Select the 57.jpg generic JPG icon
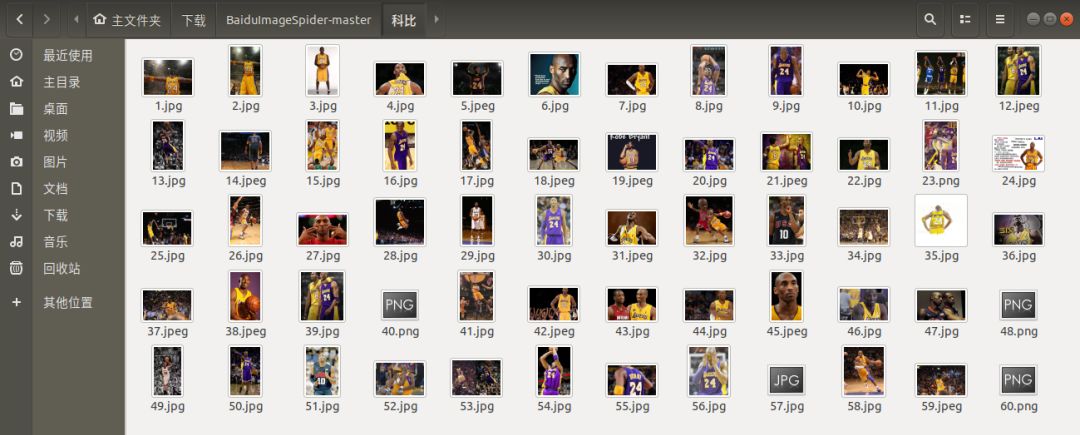The image size is (1080, 435). click(x=787, y=380)
